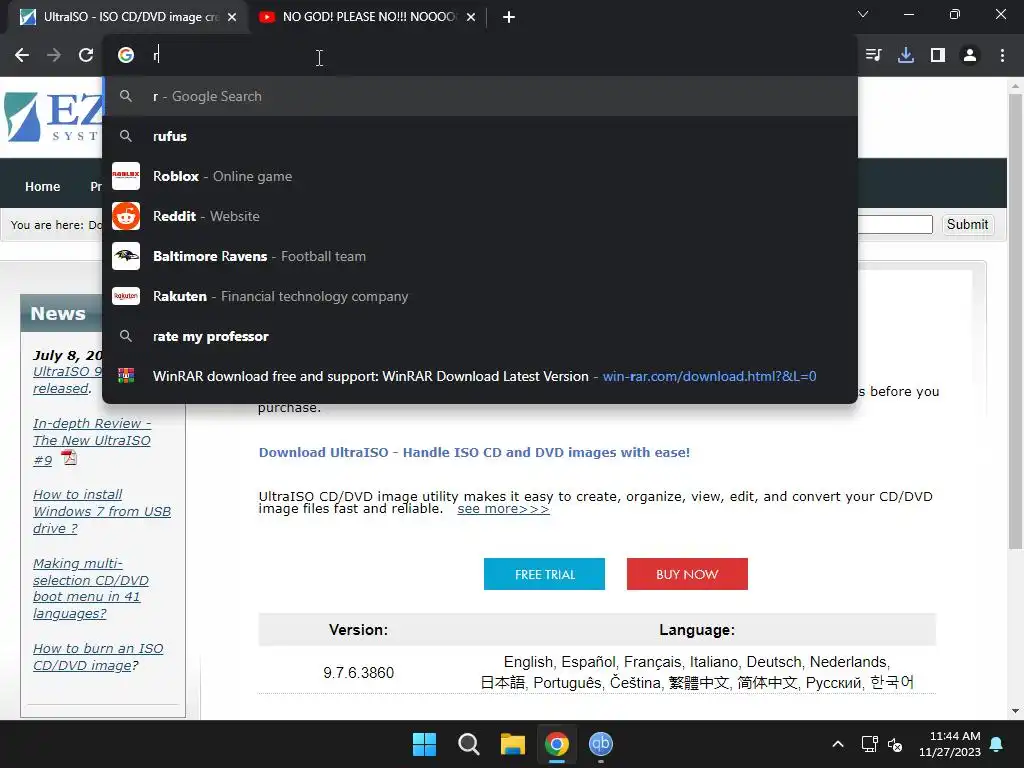The image size is (1024, 768).
Task: Click the site search input field
Action: click(895, 225)
